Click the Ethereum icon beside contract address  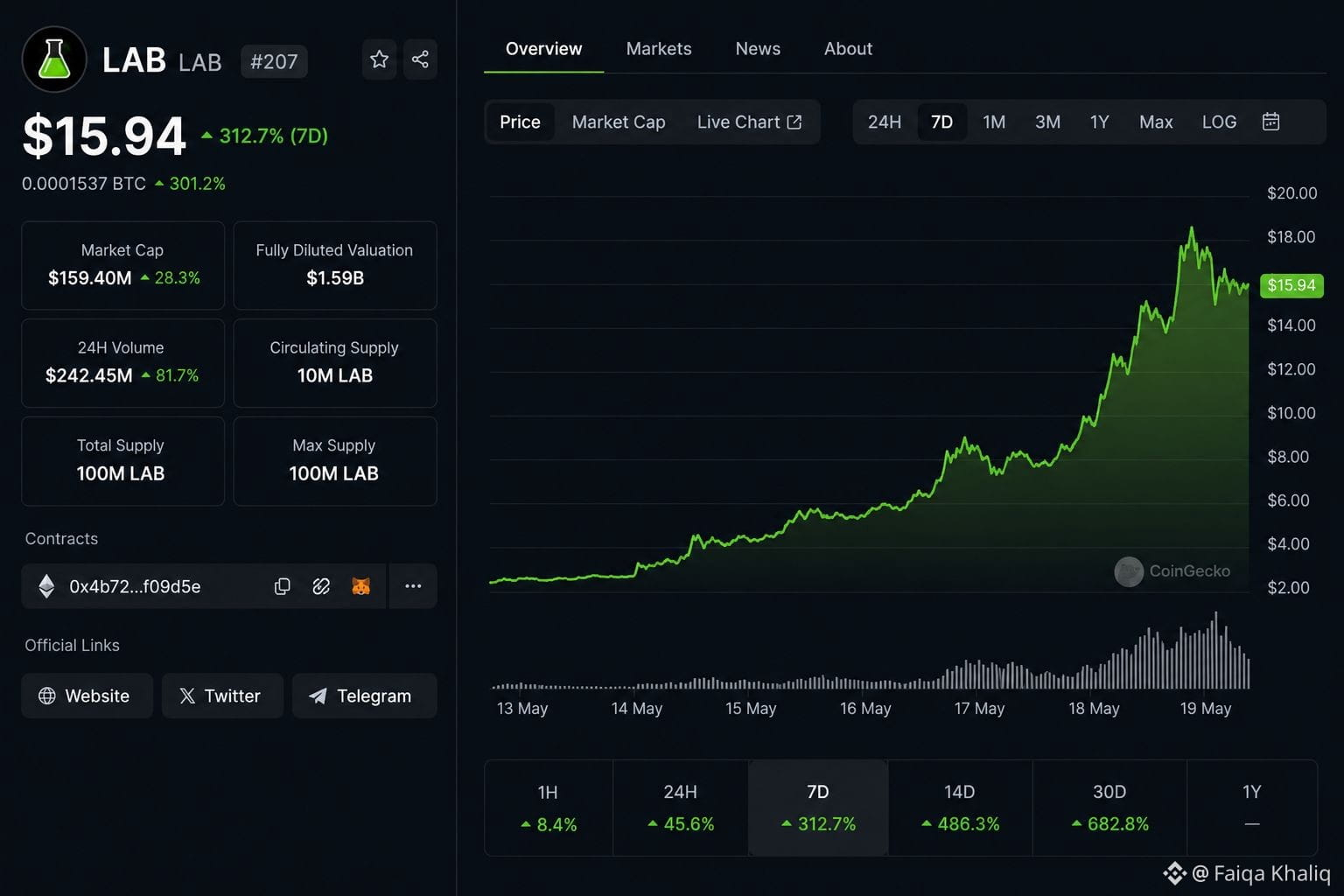coord(46,586)
